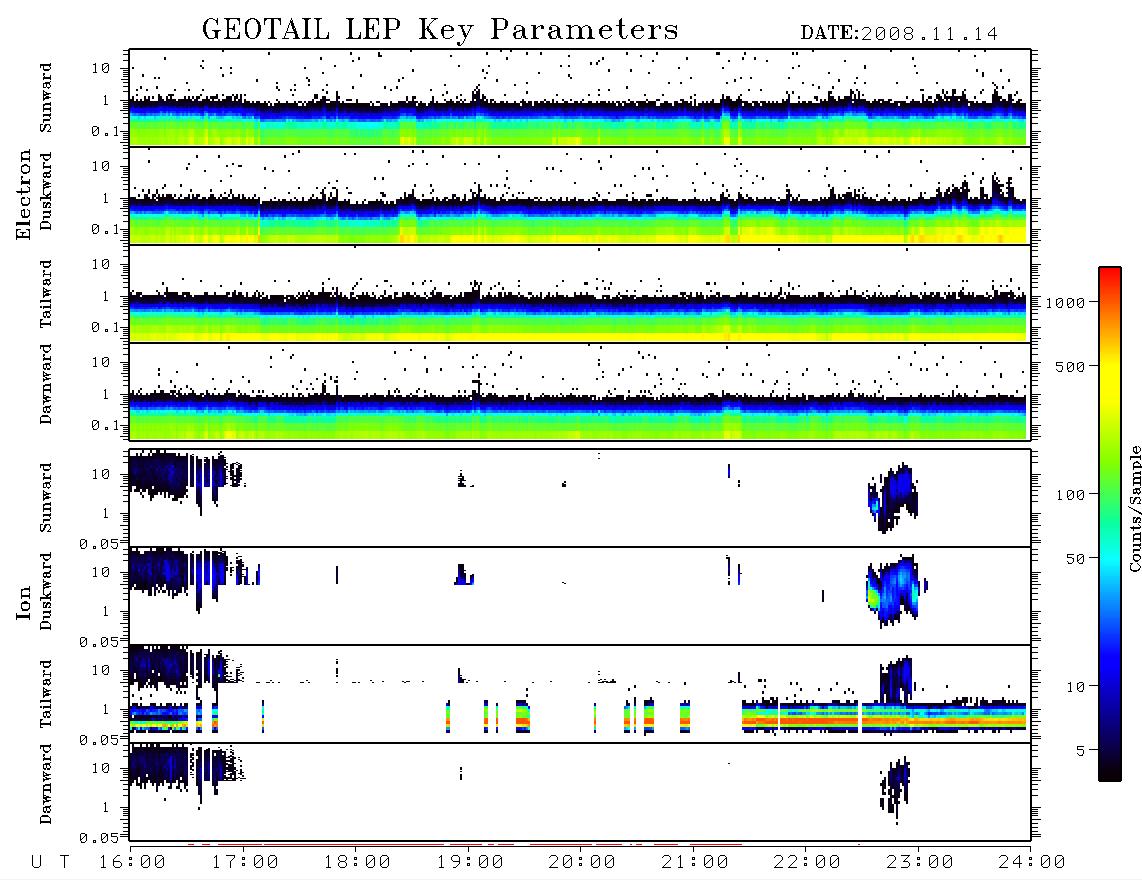The width and height of the screenshot is (1142, 880).
Task: Select the Electron Sunward spectrogram panel
Action: pos(580,98)
